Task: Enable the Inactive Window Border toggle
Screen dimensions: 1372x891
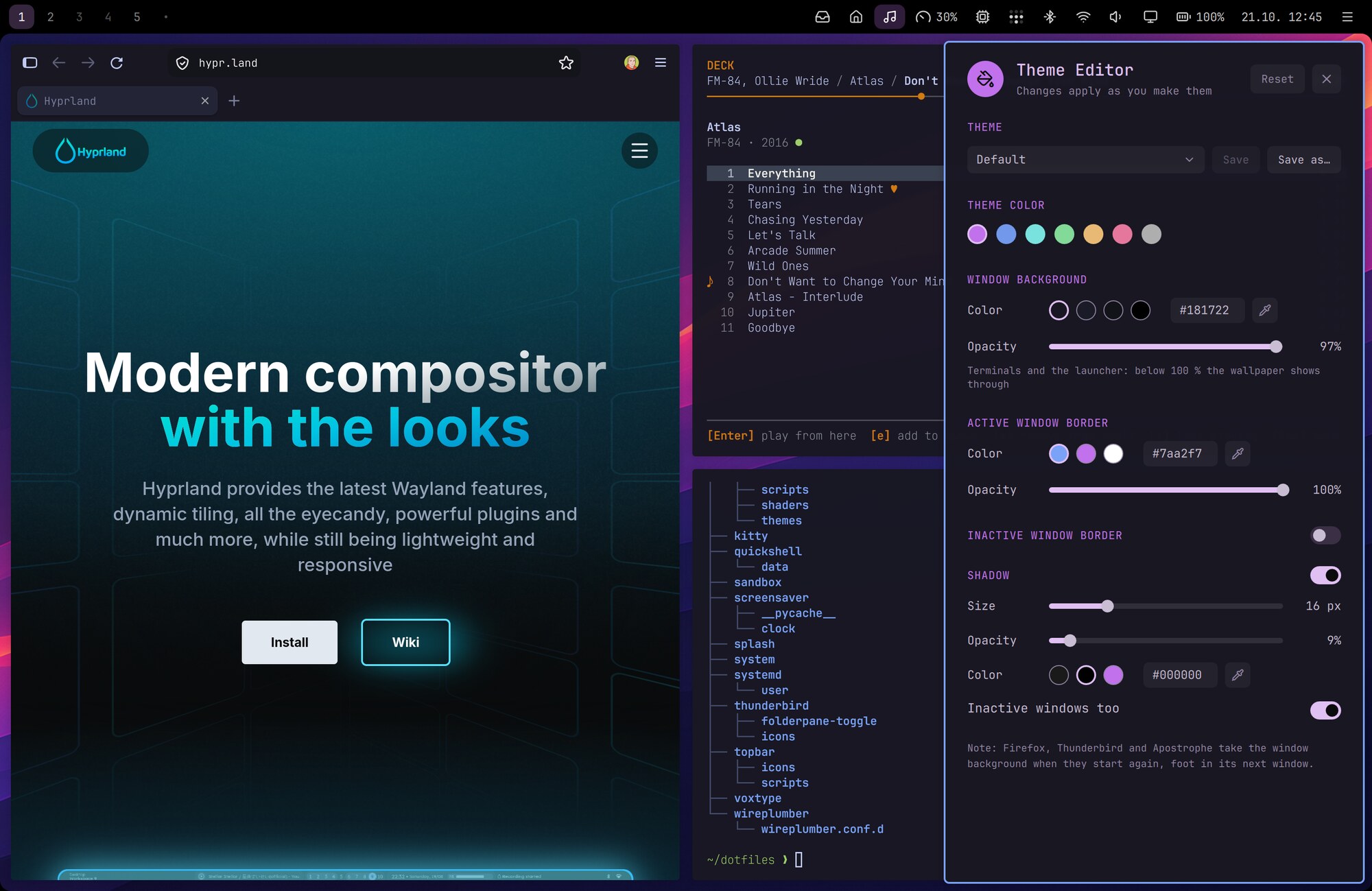Action: (x=1325, y=536)
